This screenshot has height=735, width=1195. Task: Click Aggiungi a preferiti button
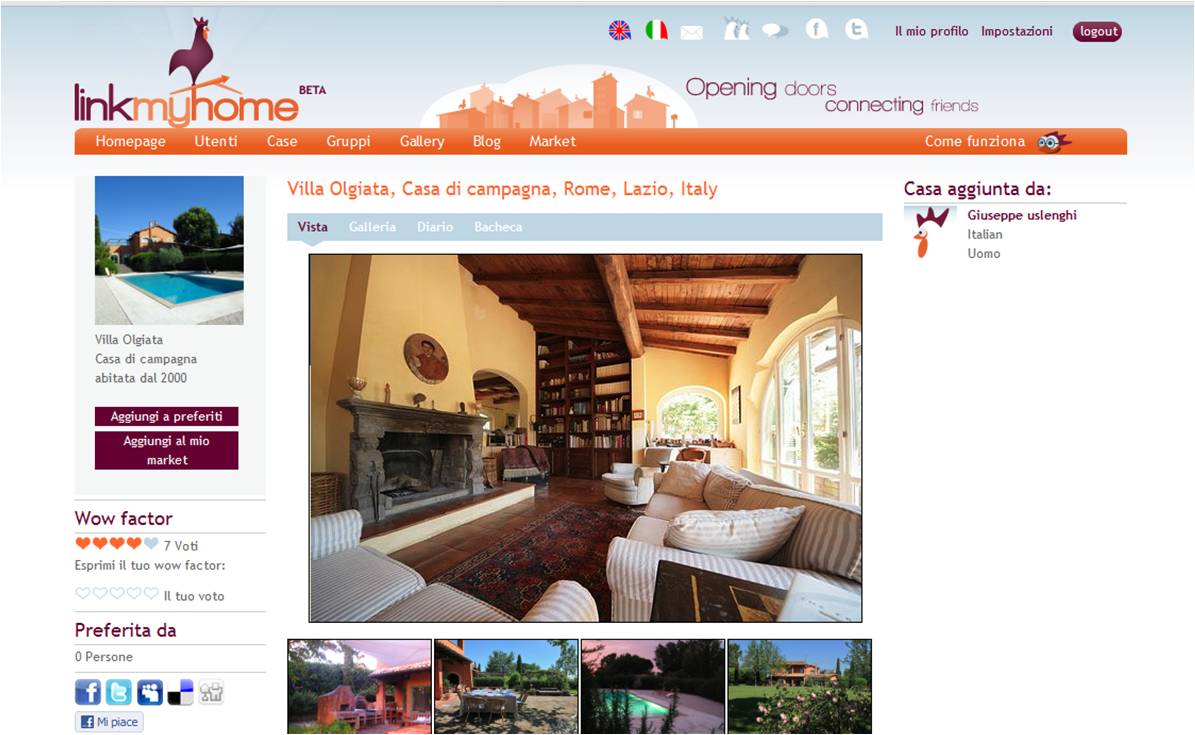(x=166, y=416)
